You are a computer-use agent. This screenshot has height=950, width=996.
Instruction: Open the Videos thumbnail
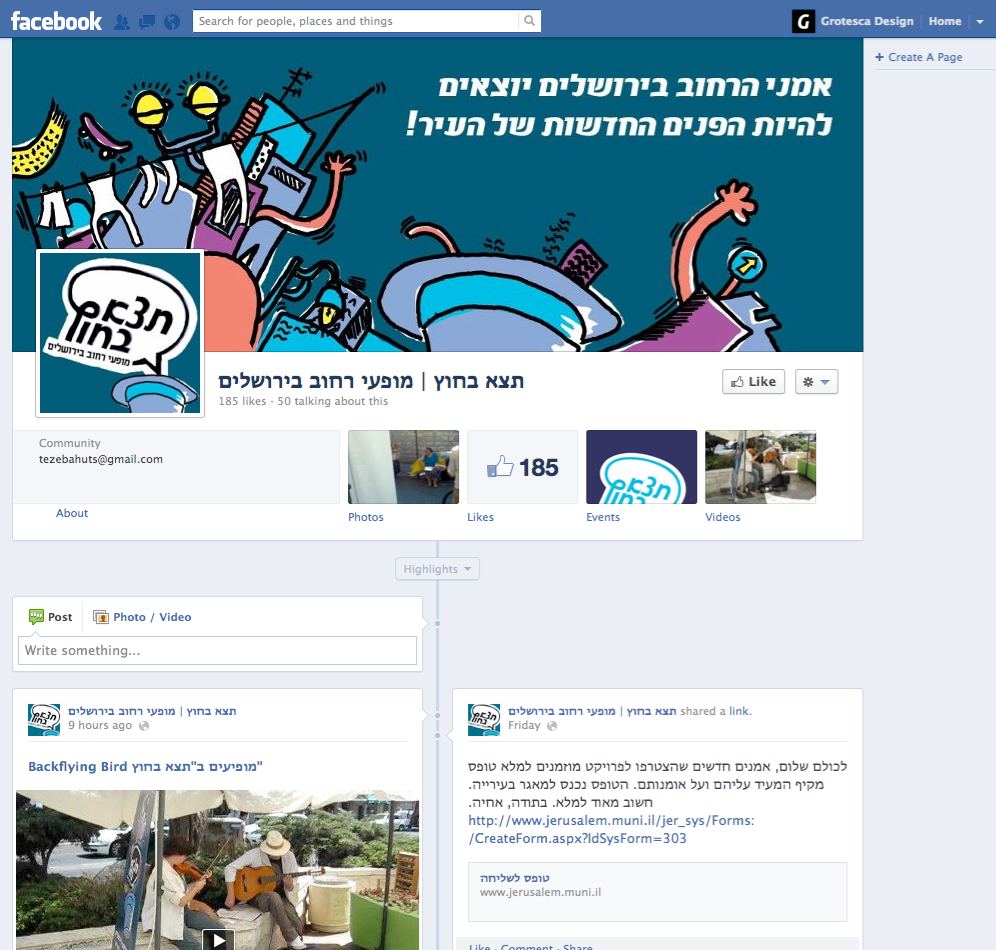tap(760, 467)
